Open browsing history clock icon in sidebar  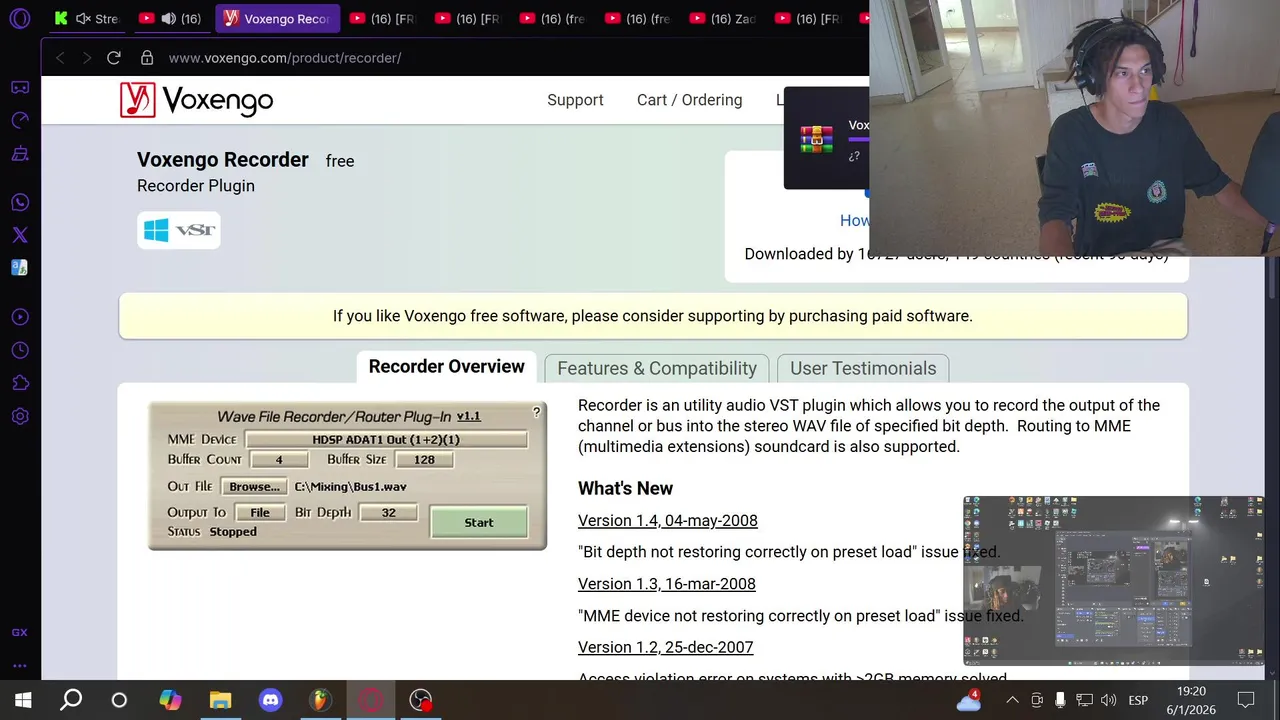(x=19, y=350)
